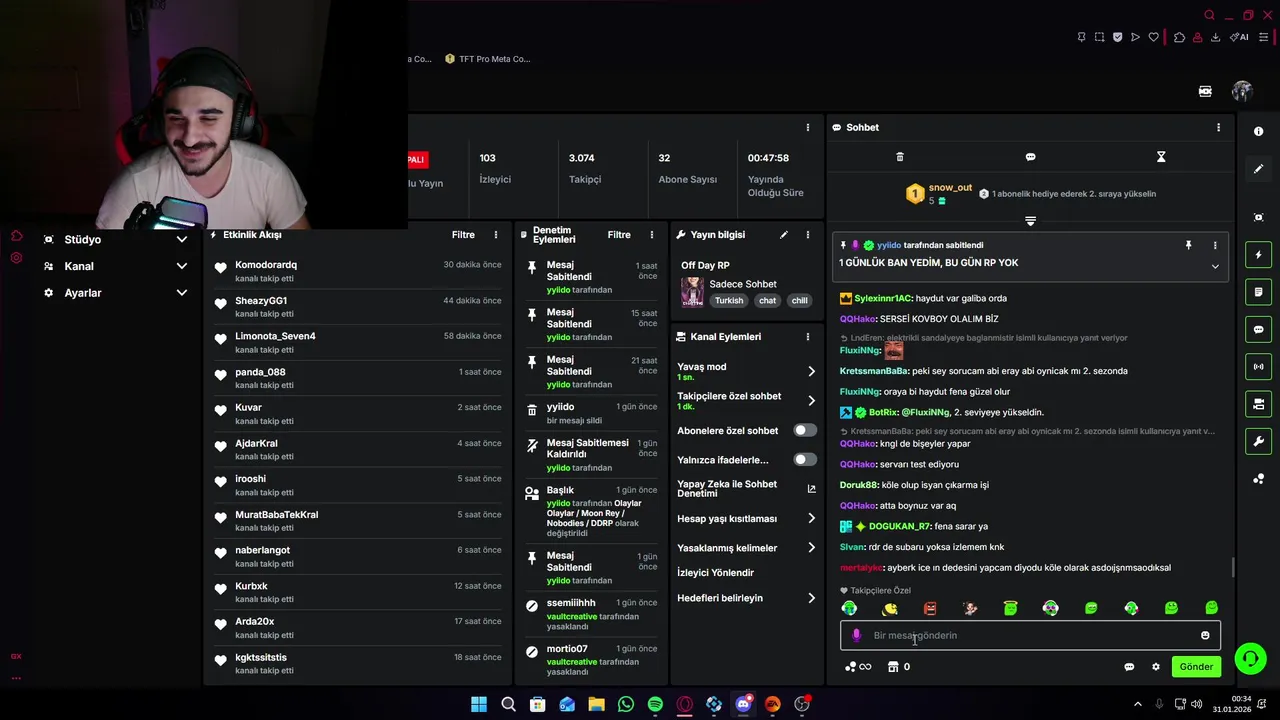The height and width of the screenshot is (720, 1280).
Task: Open Takipçilere özel sohbet options arrow
Action: point(811,401)
